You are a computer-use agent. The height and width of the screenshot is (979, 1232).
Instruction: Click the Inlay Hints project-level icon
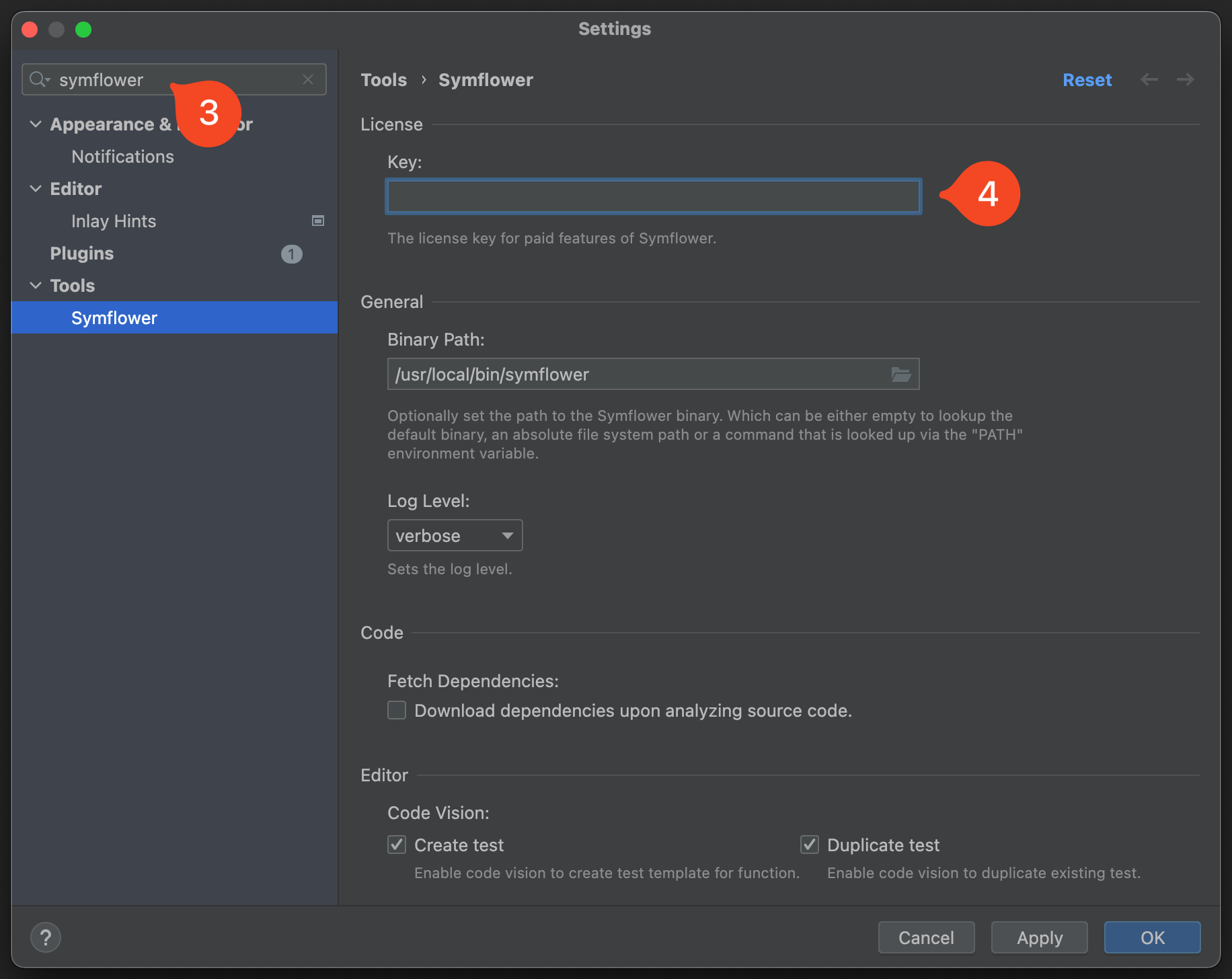(318, 221)
